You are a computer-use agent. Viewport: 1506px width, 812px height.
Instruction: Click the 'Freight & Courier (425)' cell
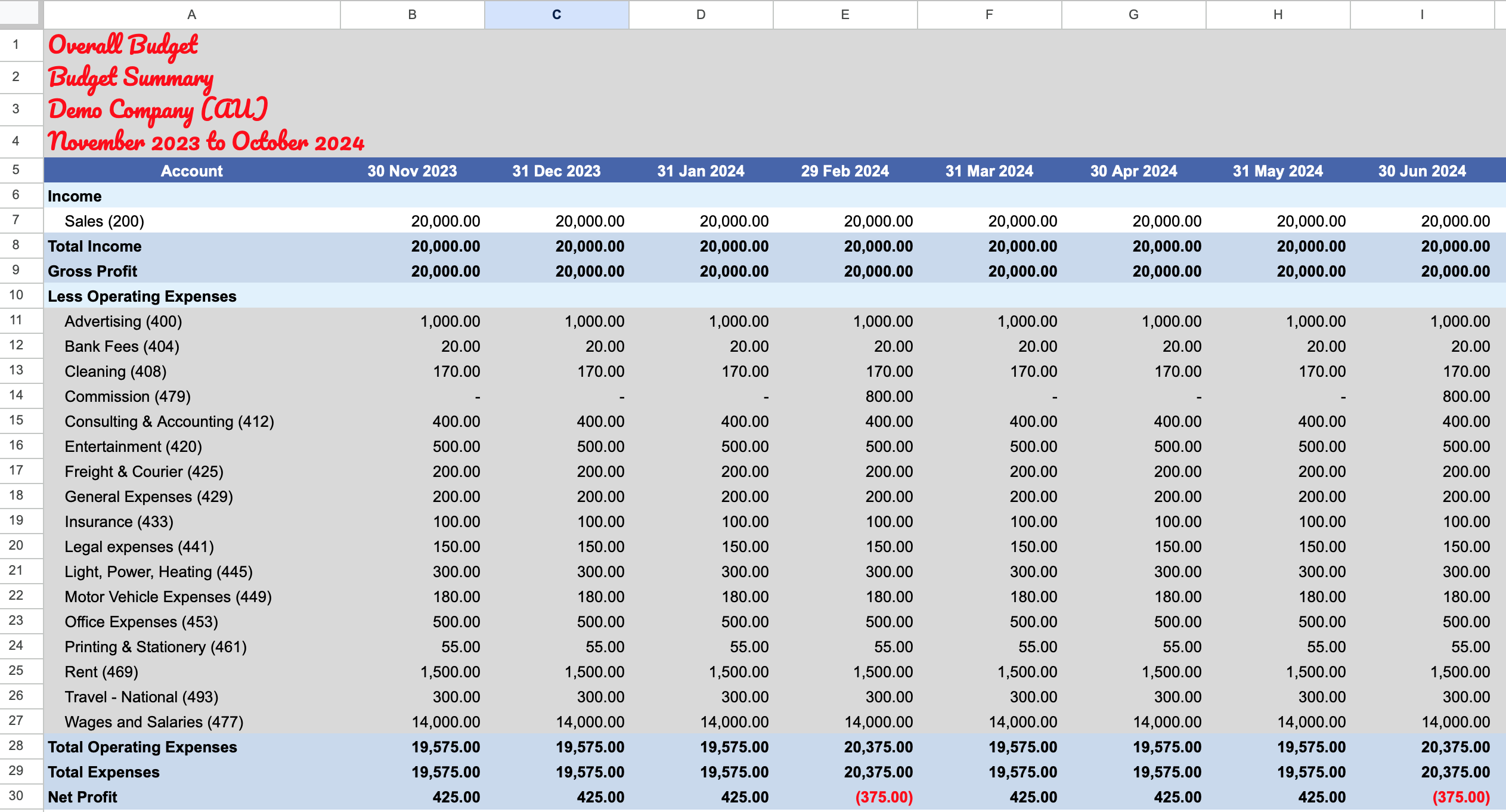191,472
